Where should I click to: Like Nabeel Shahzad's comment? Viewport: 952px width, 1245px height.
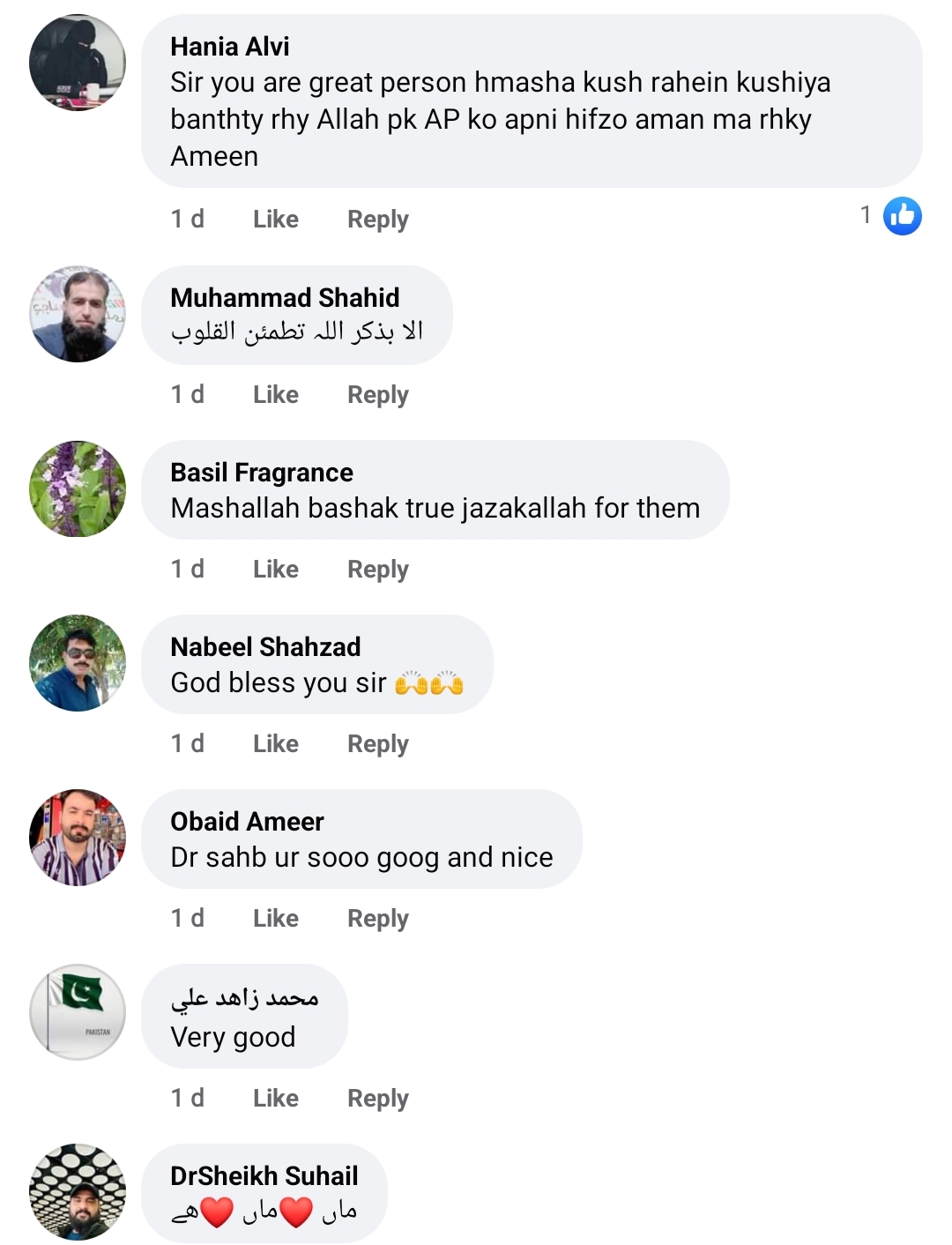tap(275, 743)
